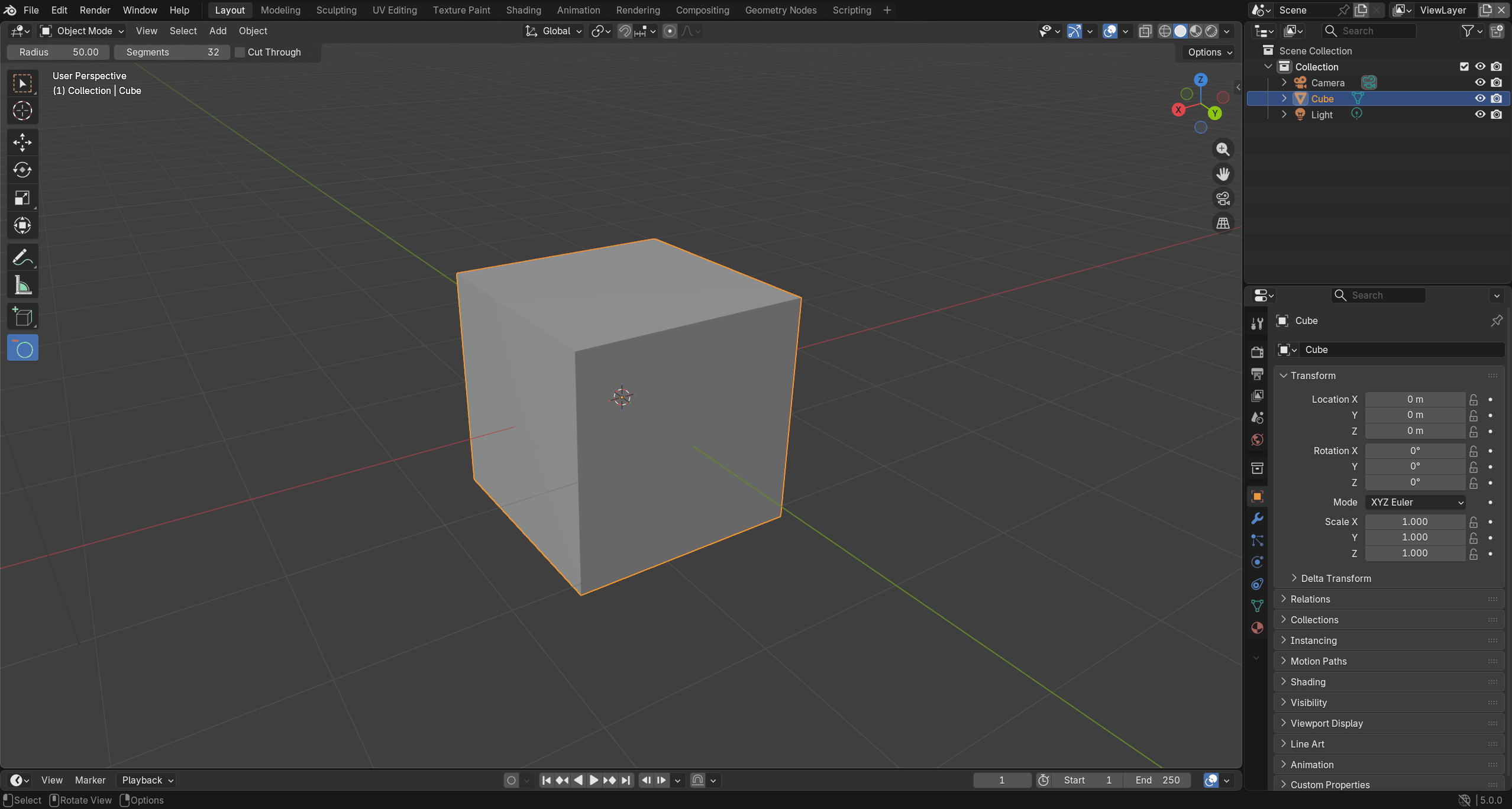Select the Move tool

click(x=22, y=142)
